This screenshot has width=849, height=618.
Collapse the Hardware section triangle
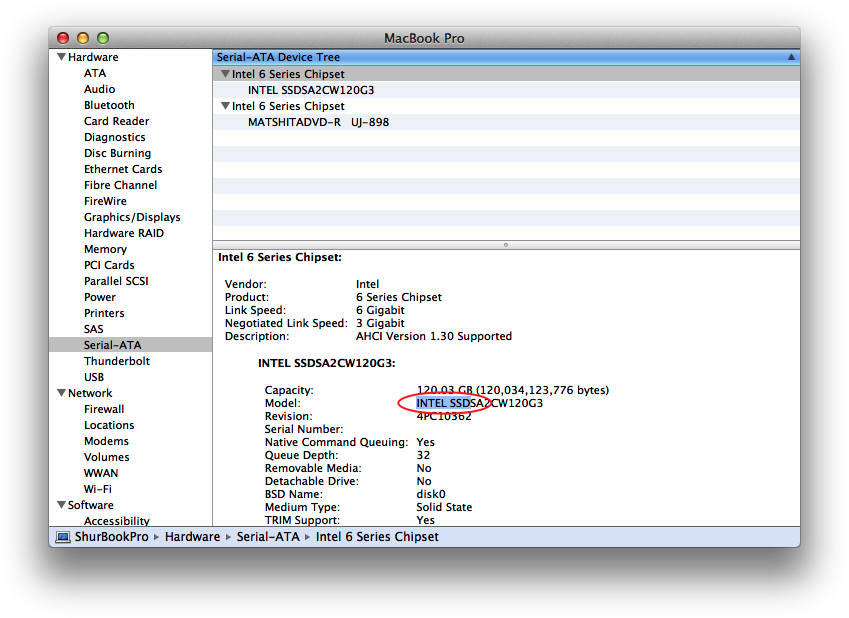61,57
